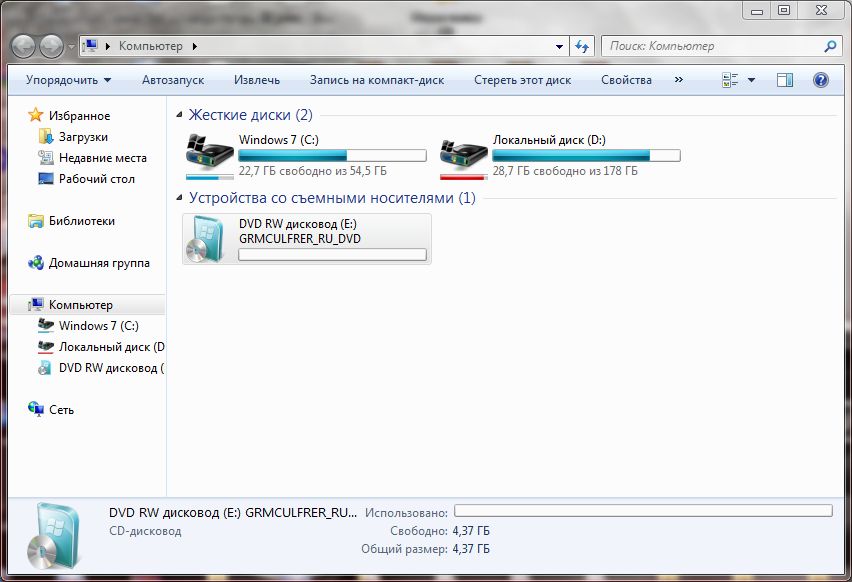Click the Библиотеки icon
Image resolution: width=852 pixels, height=582 pixels.
click(x=36, y=221)
